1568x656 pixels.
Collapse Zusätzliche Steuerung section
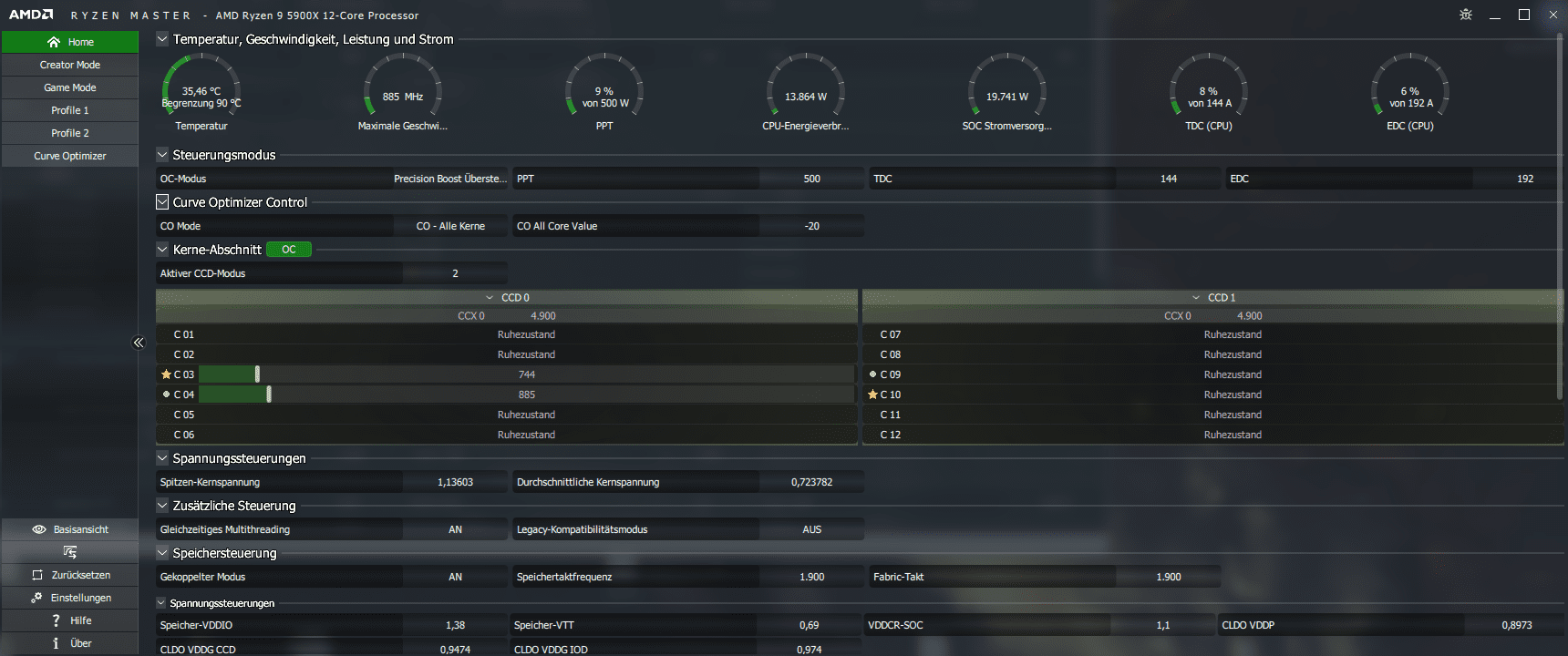162,506
